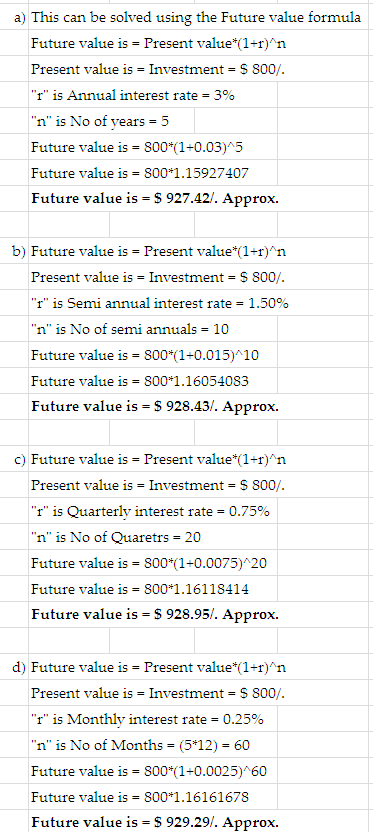
Task: Click the Future value $ 928.43 result cell
Action: click(155, 407)
